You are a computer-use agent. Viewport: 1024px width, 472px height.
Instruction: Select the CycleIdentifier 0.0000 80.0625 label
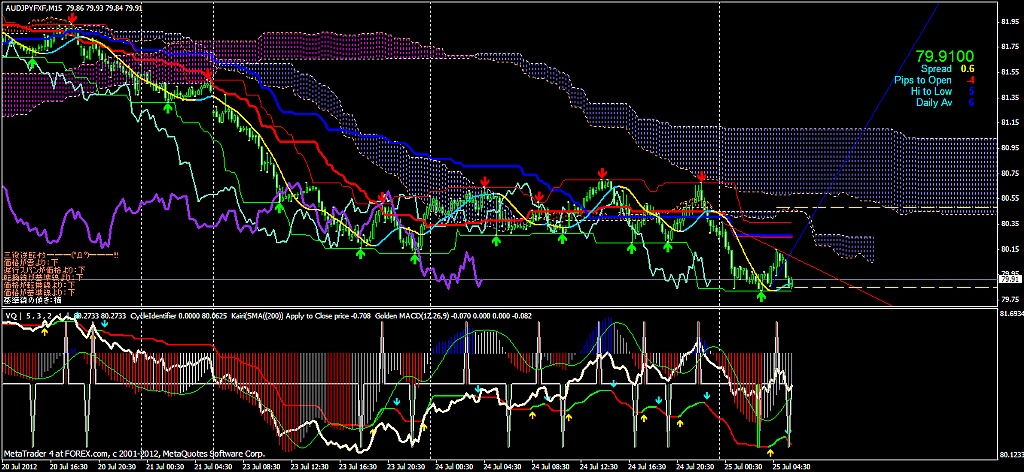178,316
